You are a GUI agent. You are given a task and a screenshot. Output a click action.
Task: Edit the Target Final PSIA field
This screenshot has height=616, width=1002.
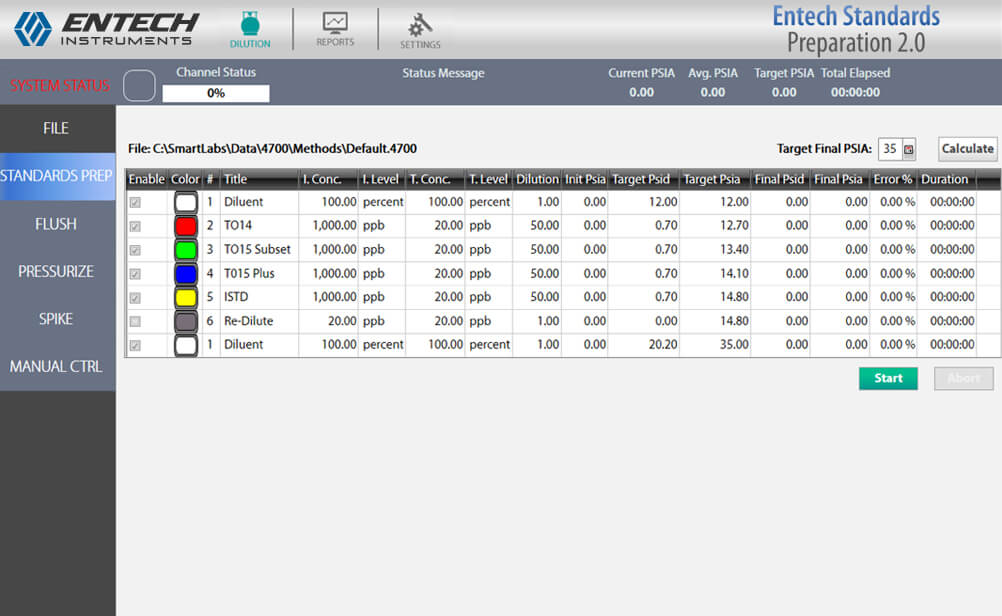coord(890,149)
